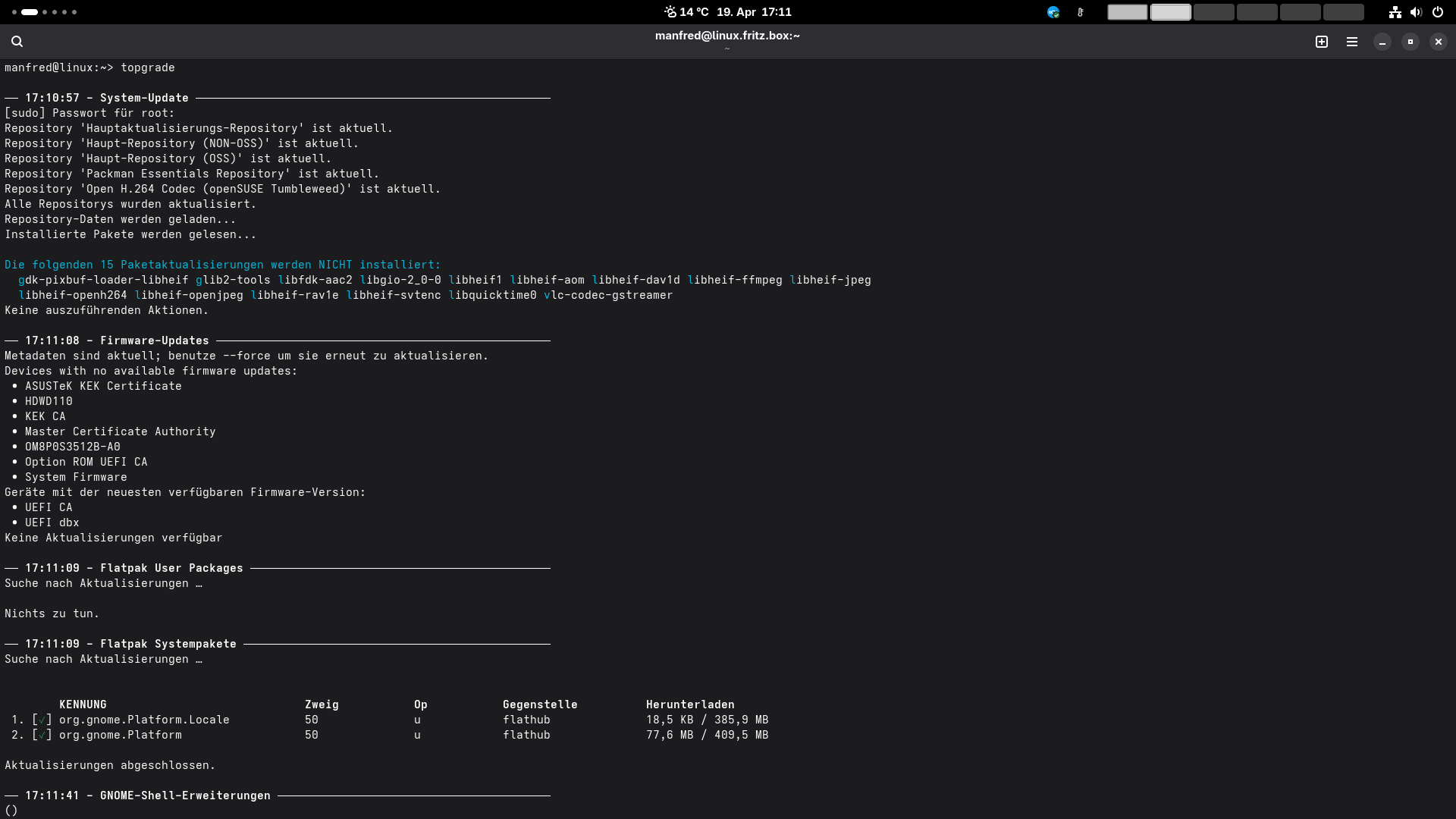Switch to the third workspace thumbnail
The width and height of the screenshot is (1456, 819).
1214,12
